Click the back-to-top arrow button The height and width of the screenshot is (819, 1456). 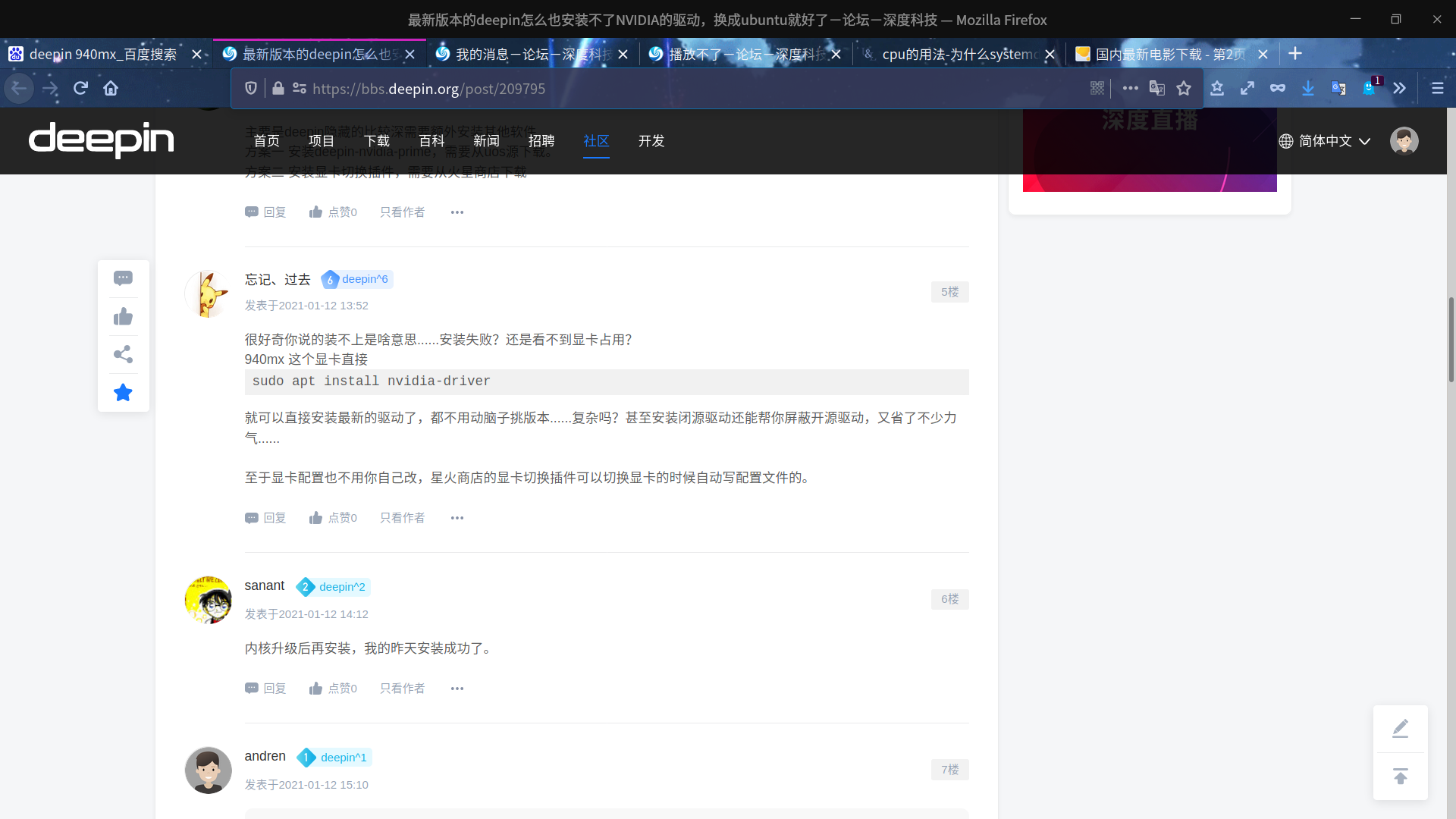click(1400, 777)
